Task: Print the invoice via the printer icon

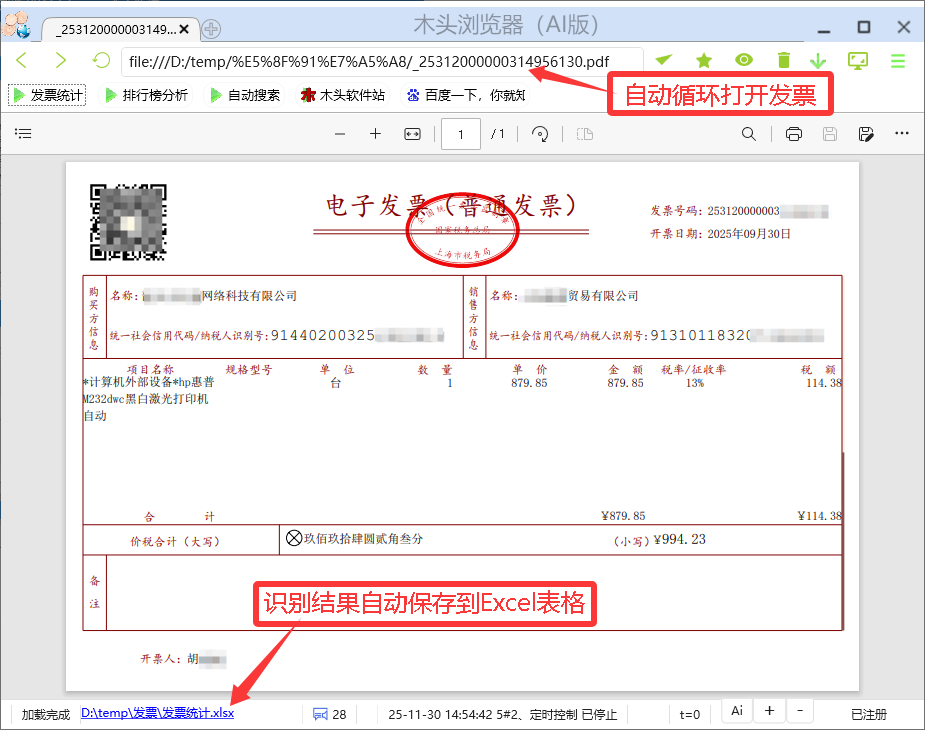Action: coord(793,133)
